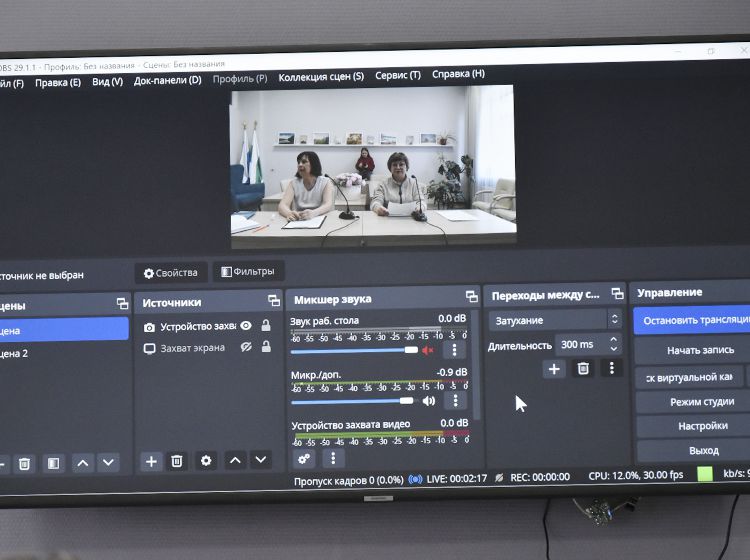Delete the selected source with the trash icon

177,461
